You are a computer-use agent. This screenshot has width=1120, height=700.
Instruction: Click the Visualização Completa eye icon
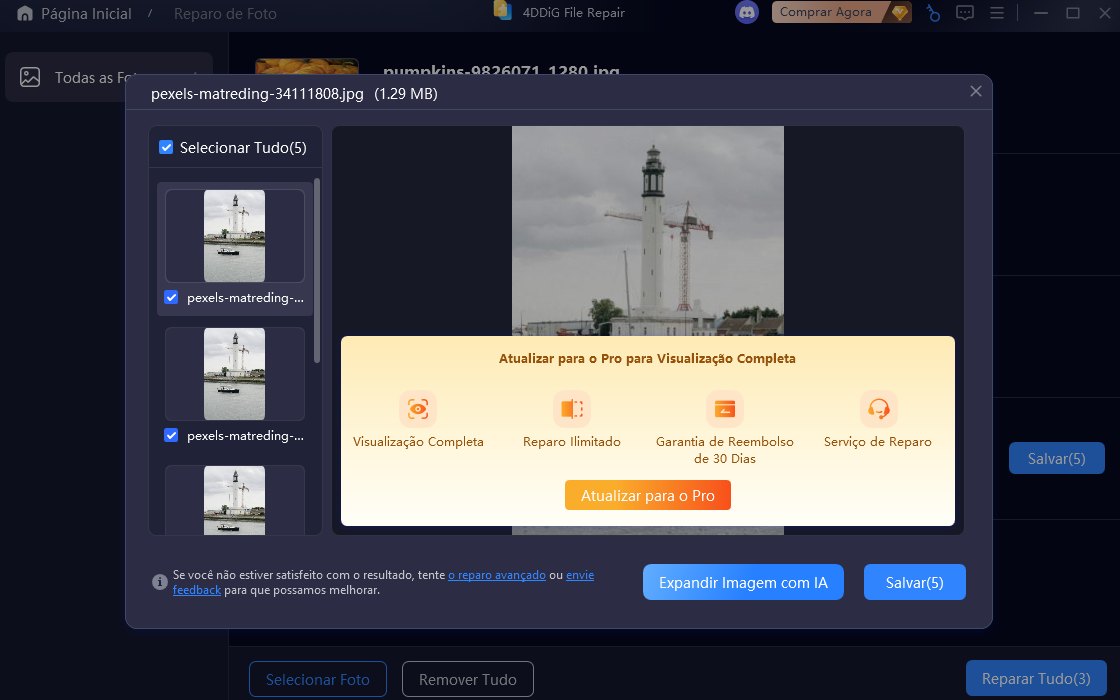418,409
